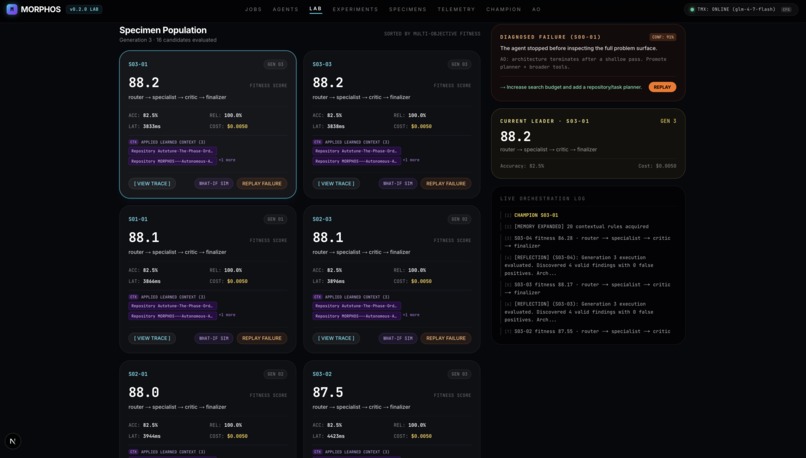This screenshot has width=806, height=458.
Task: Click the CTX icon in S02-01 card
Action: pyautogui.click(x=133, y=452)
